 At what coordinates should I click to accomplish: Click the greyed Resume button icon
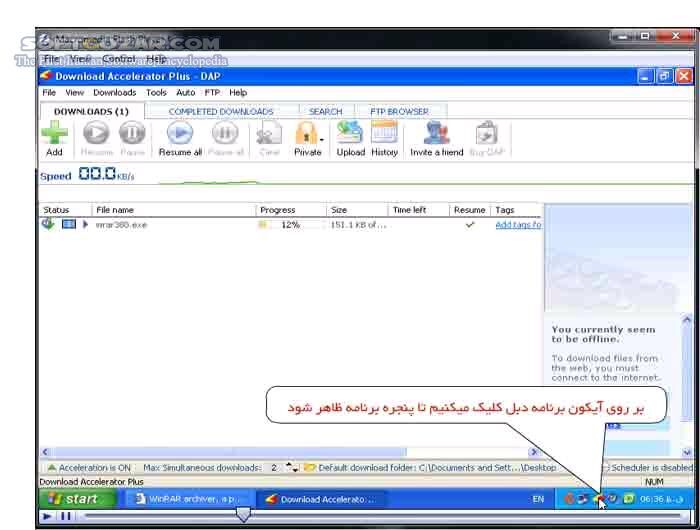96,133
